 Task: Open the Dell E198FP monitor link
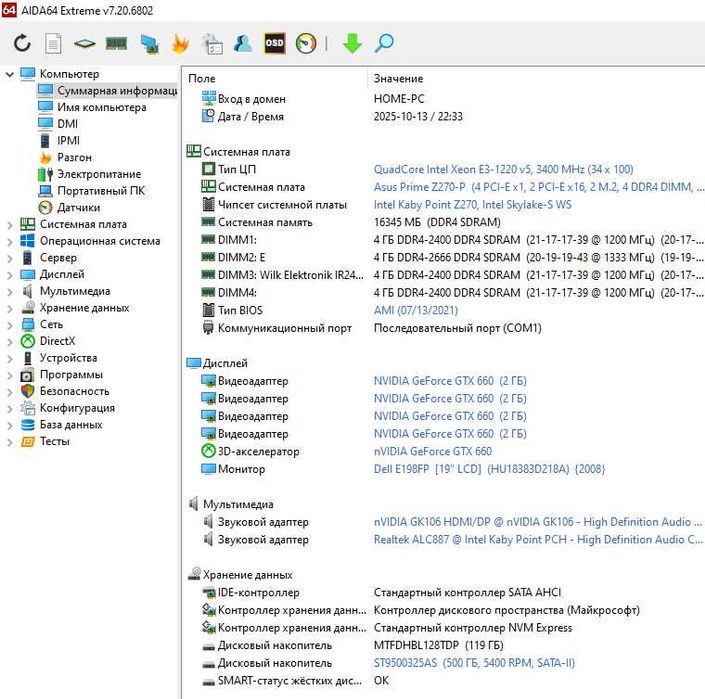pyautogui.click(x=489, y=469)
